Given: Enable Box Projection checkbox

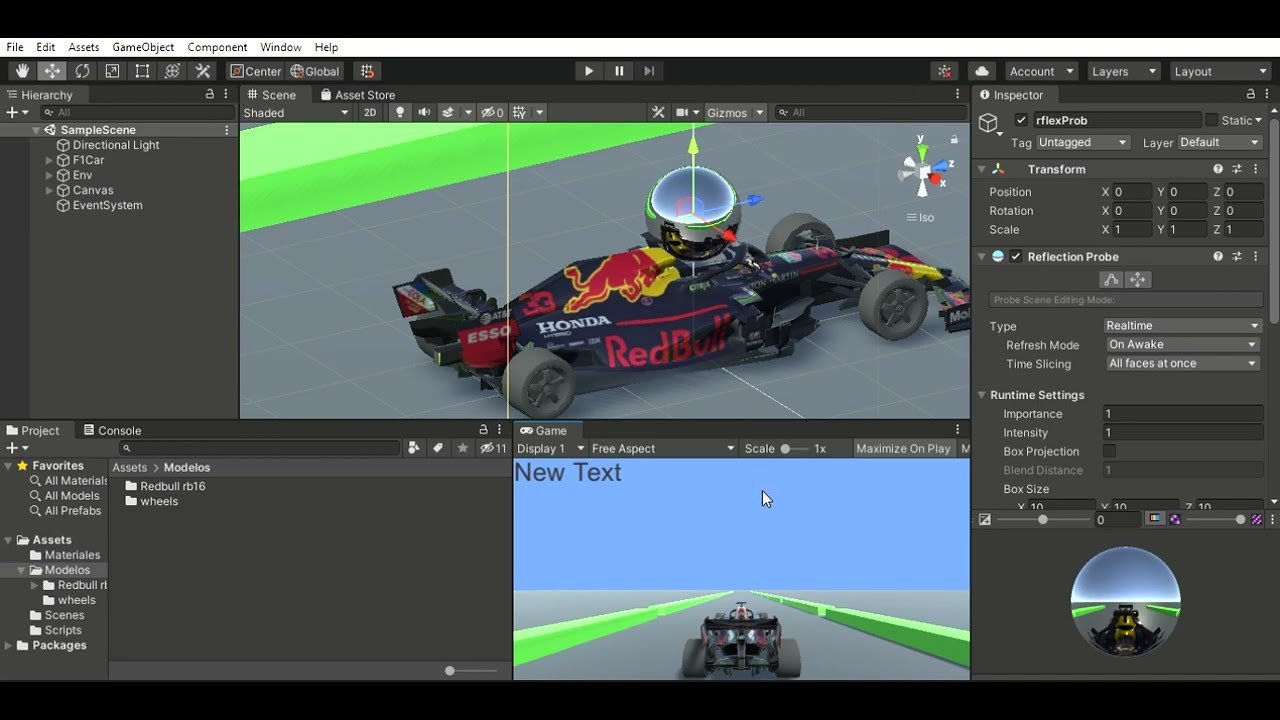Looking at the screenshot, I should (1109, 452).
